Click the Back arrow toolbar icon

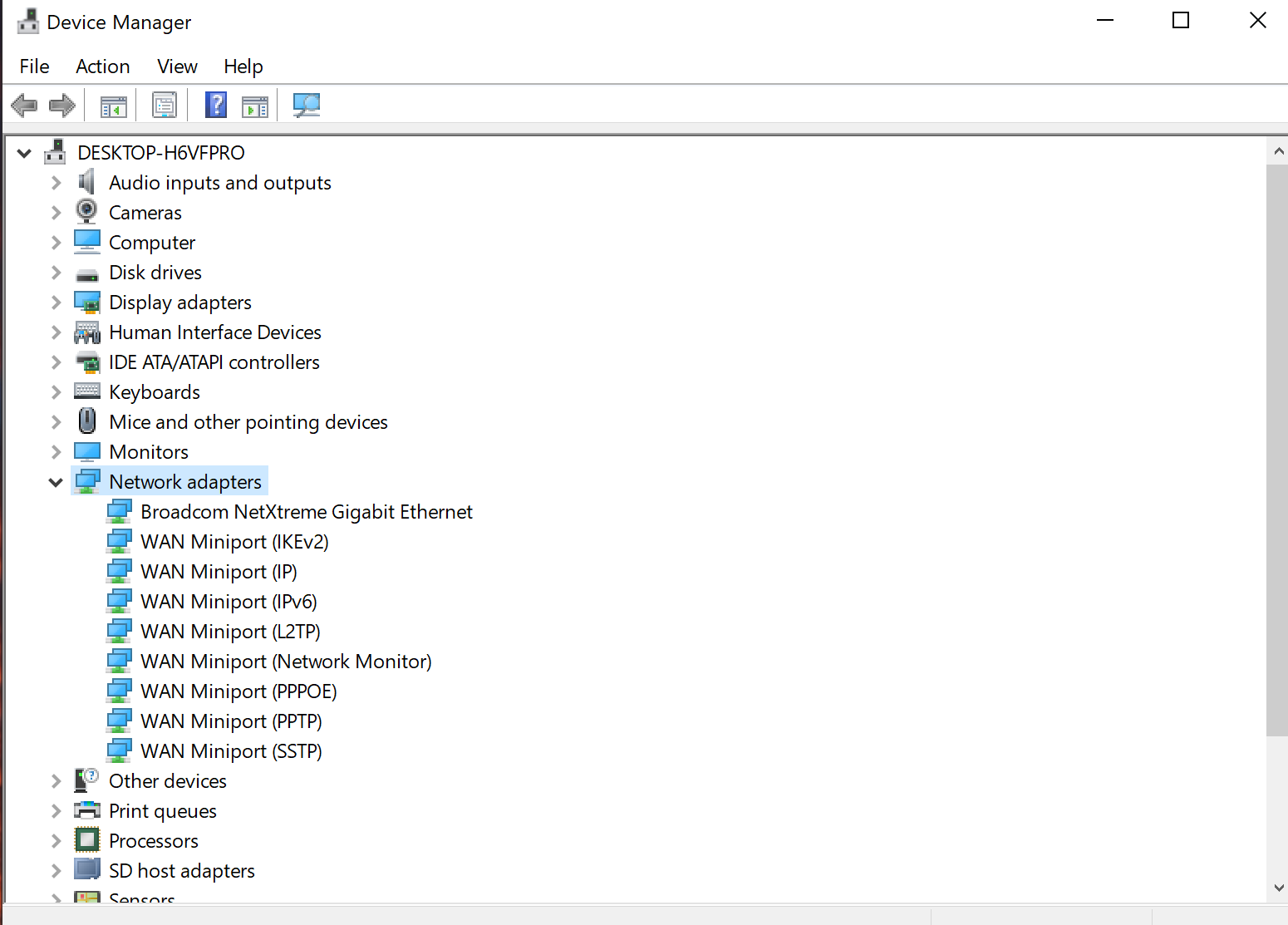click(x=24, y=106)
